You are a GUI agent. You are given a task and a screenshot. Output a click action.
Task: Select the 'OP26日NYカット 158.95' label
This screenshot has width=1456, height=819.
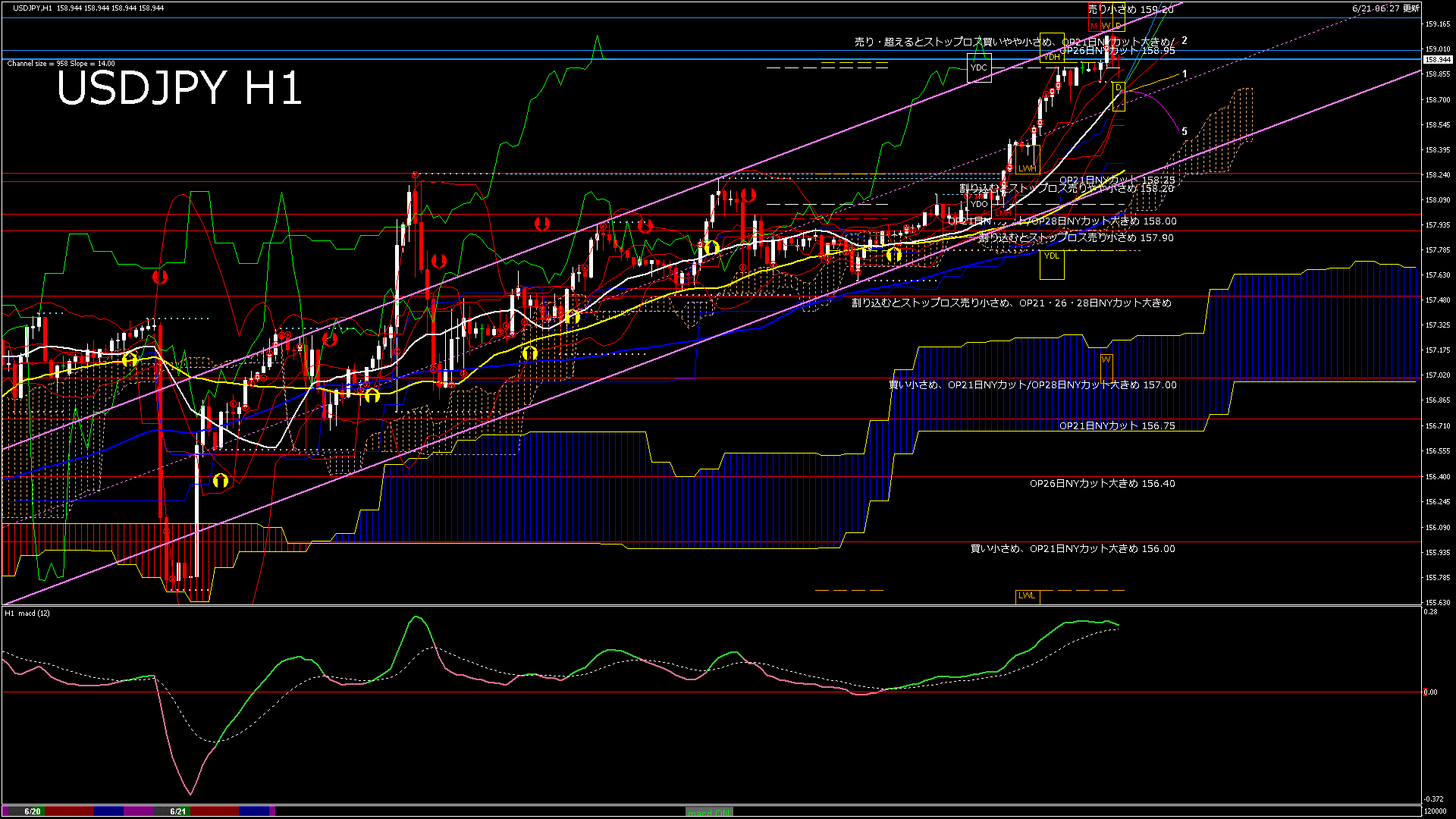pos(1118,51)
